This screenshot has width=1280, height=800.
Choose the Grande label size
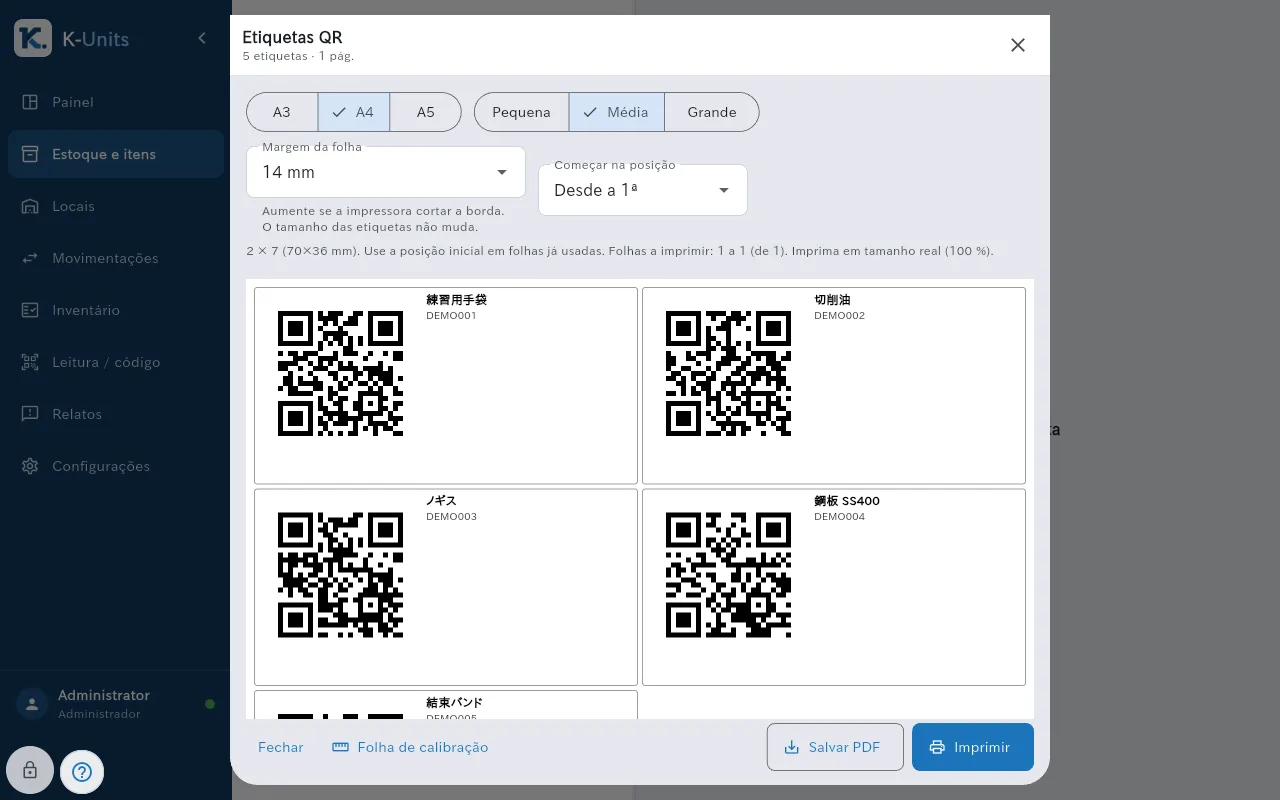tap(712, 112)
